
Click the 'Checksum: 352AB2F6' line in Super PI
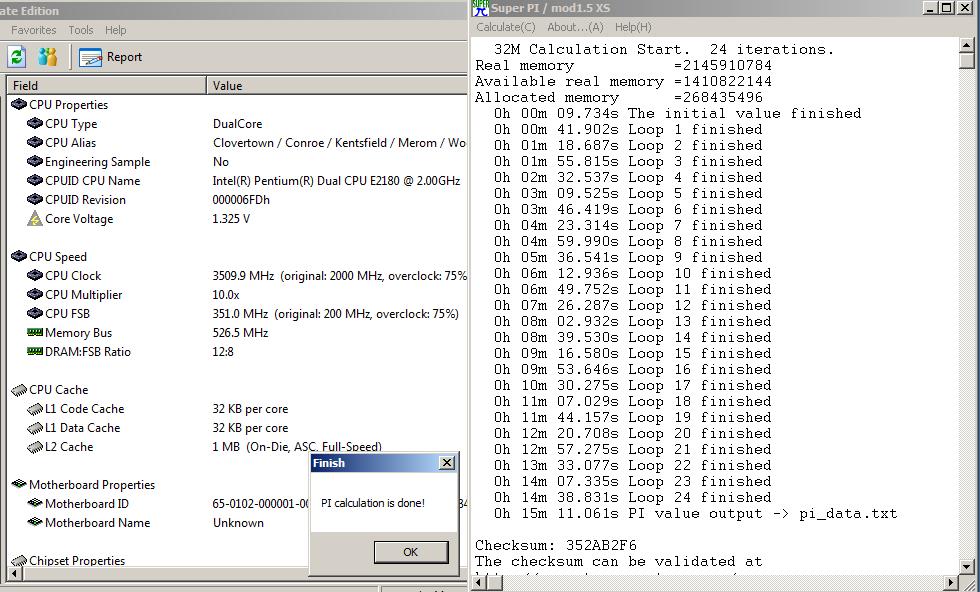(556, 545)
